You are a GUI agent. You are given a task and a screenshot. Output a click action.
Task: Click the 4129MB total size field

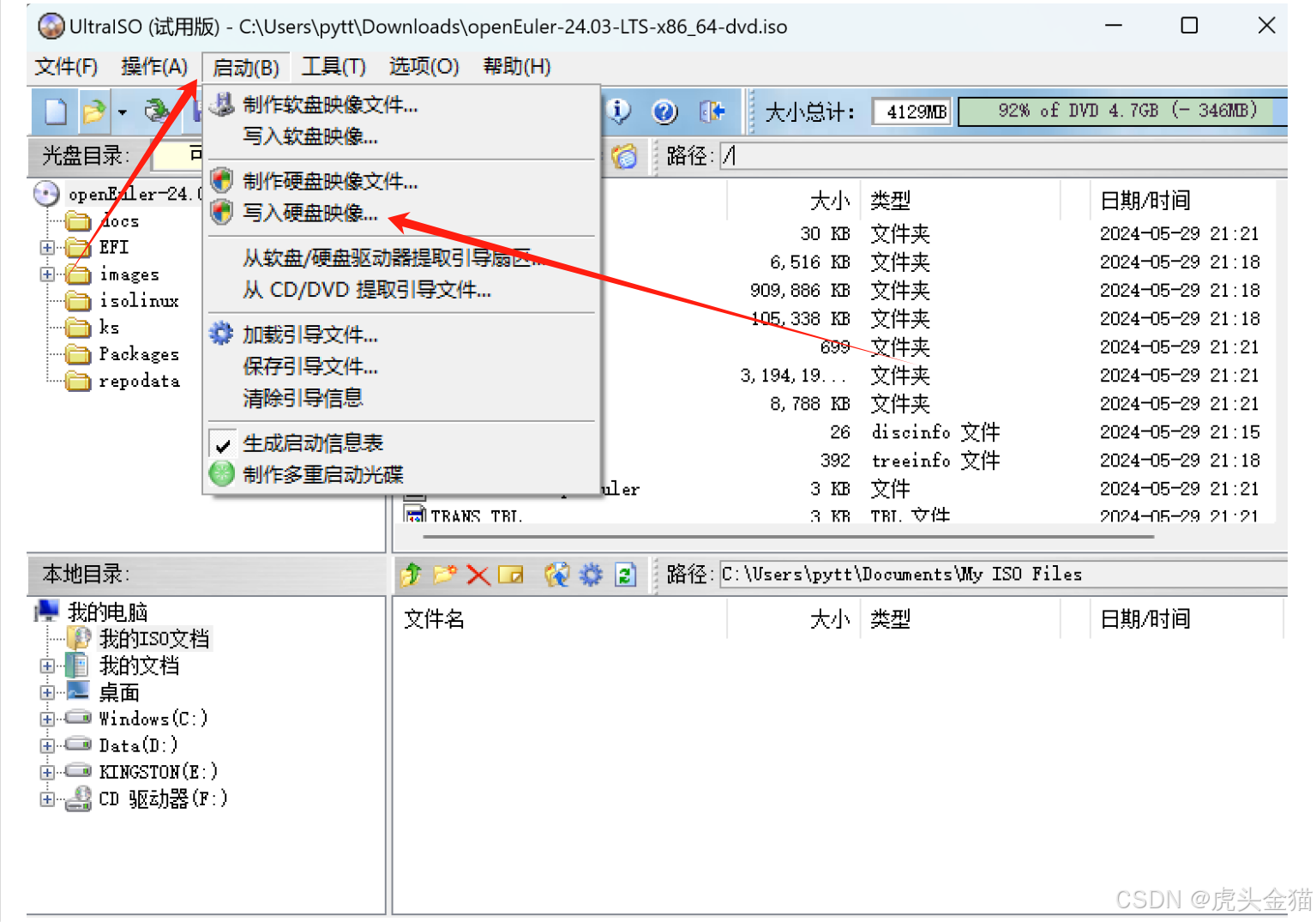click(x=912, y=111)
